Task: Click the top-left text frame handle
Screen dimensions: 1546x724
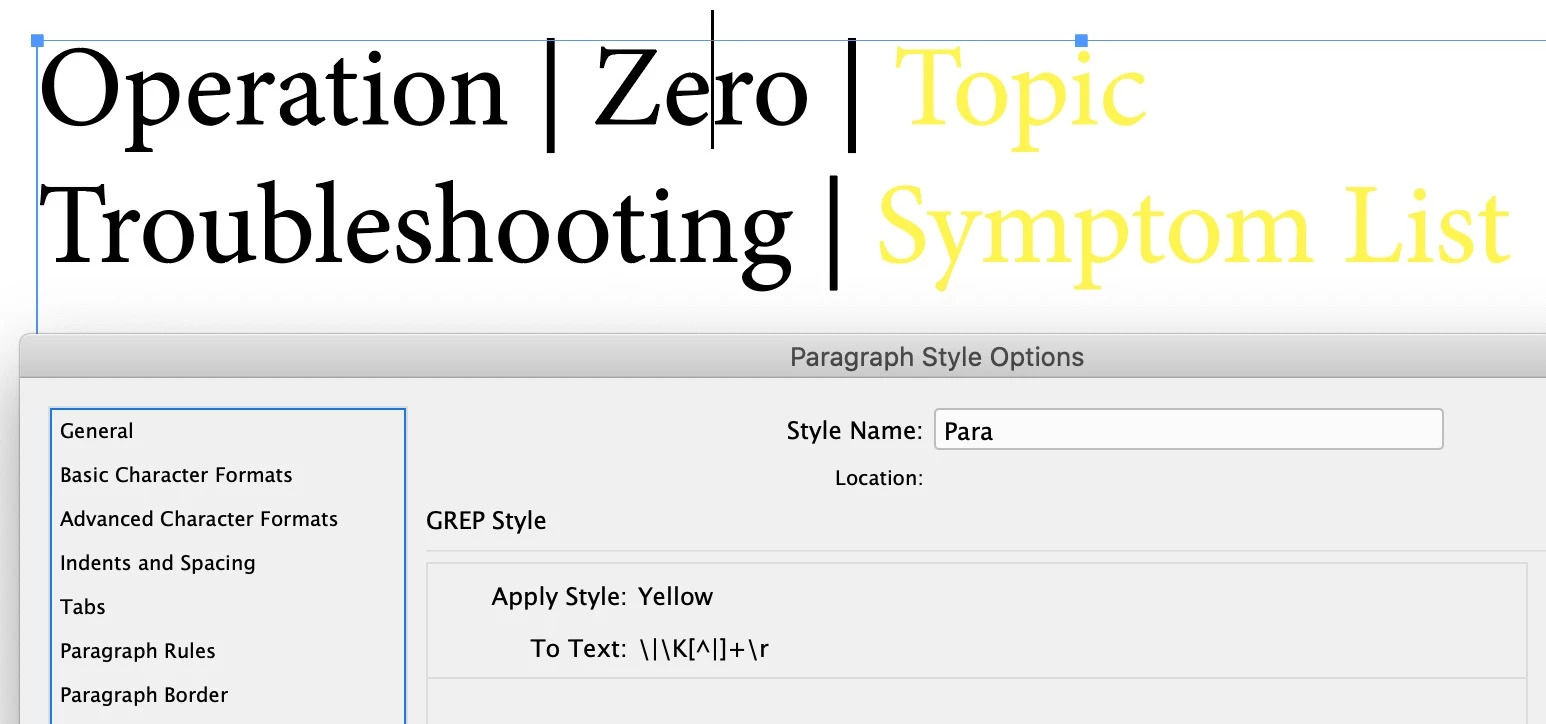Action: pos(38,41)
